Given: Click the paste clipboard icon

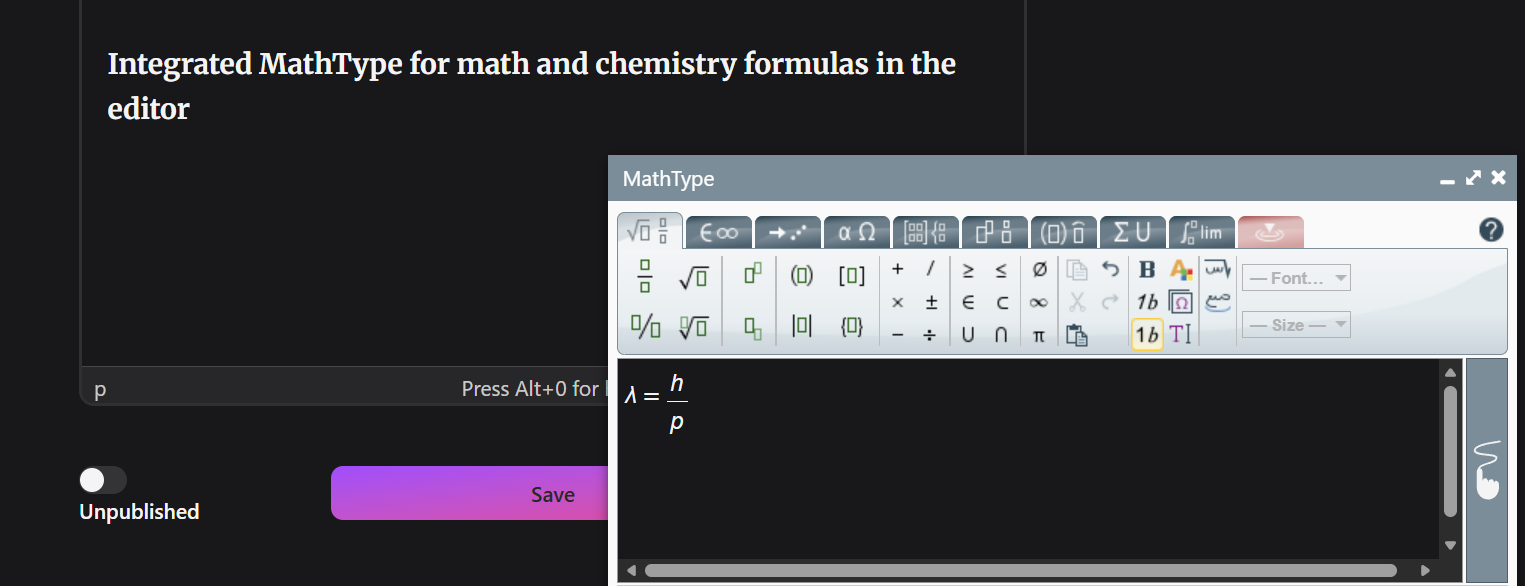Looking at the screenshot, I should (1077, 335).
